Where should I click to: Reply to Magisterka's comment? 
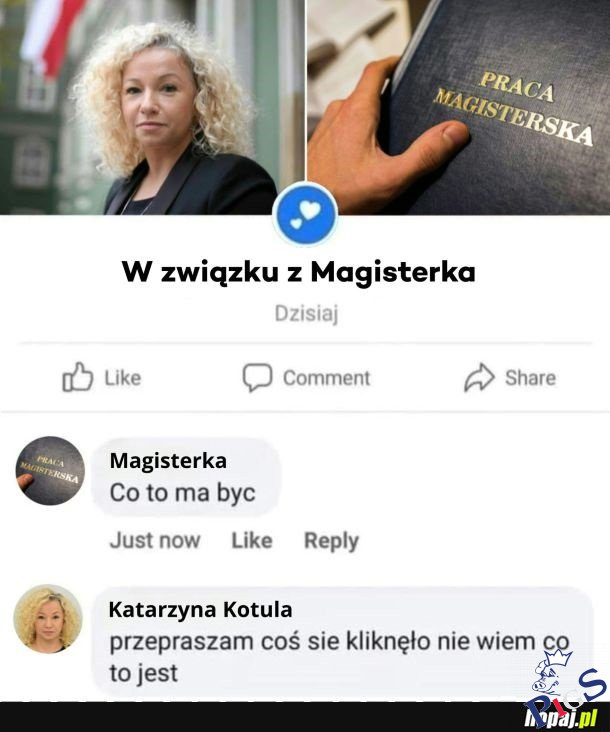[331, 541]
